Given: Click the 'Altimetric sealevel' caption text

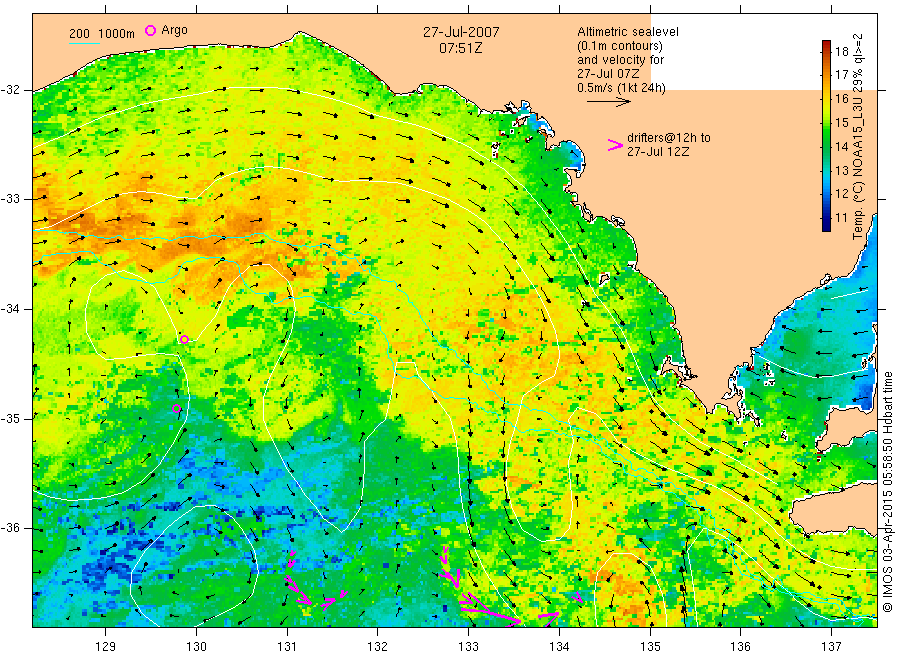Looking at the screenshot, I should click(x=628, y=32).
